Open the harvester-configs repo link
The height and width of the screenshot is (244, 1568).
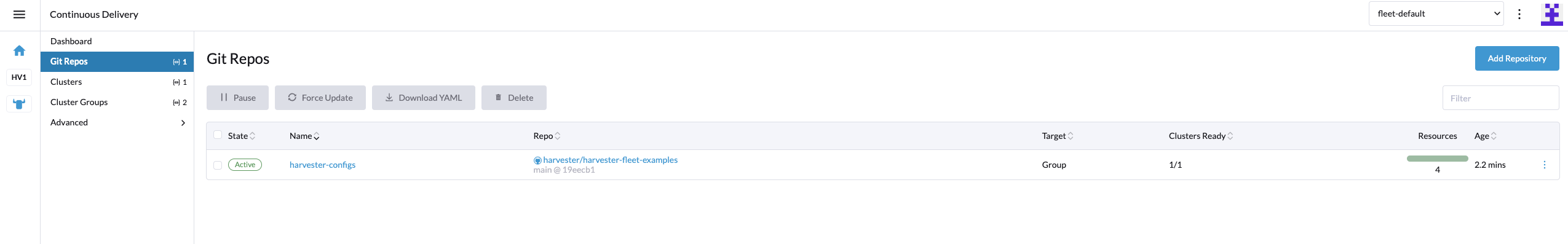(322, 165)
